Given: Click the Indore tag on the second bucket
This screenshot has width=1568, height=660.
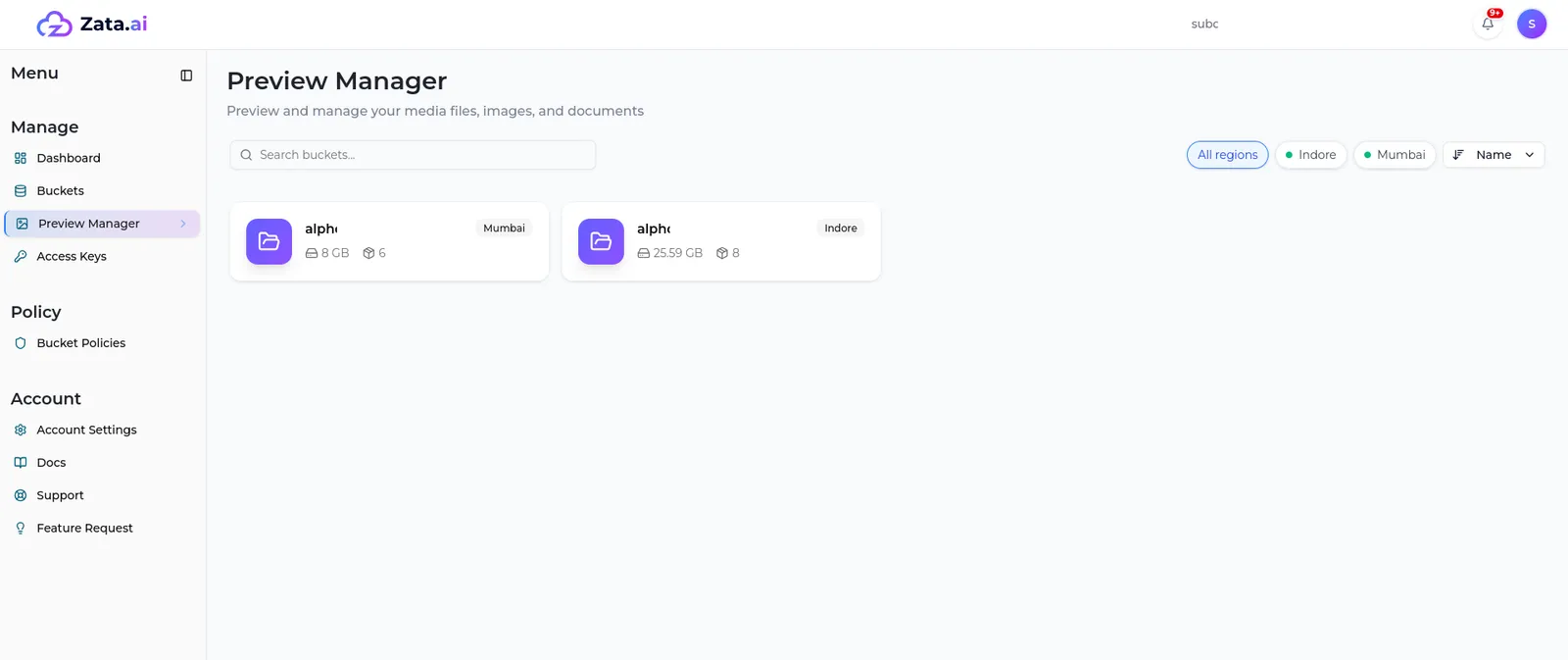Looking at the screenshot, I should tap(840, 228).
